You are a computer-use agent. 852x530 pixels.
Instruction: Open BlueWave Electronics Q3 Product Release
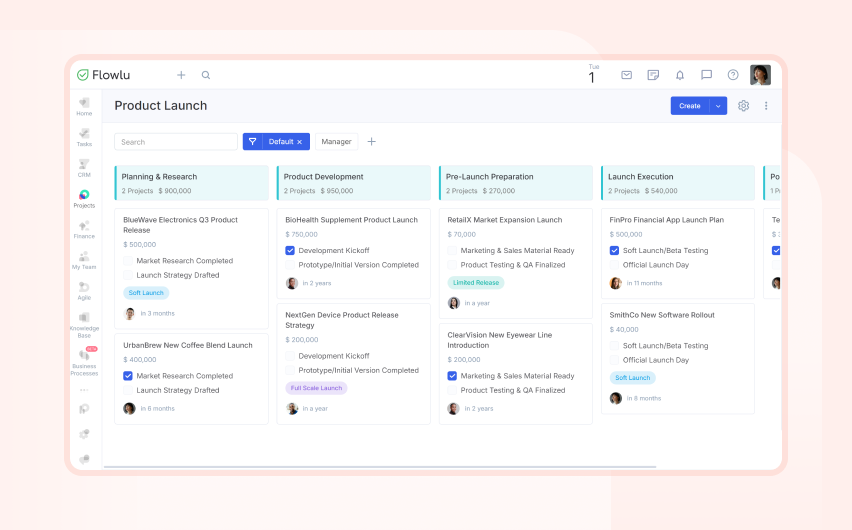(180, 225)
